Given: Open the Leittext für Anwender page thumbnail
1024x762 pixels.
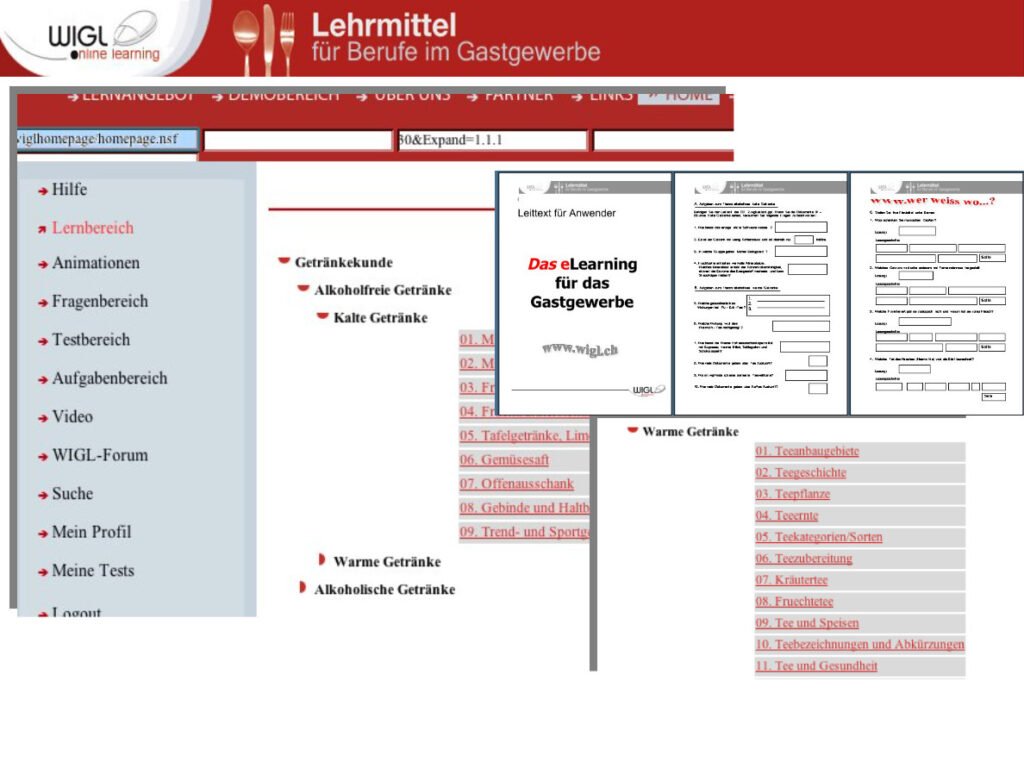Looking at the screenshot, I should 584,293.
